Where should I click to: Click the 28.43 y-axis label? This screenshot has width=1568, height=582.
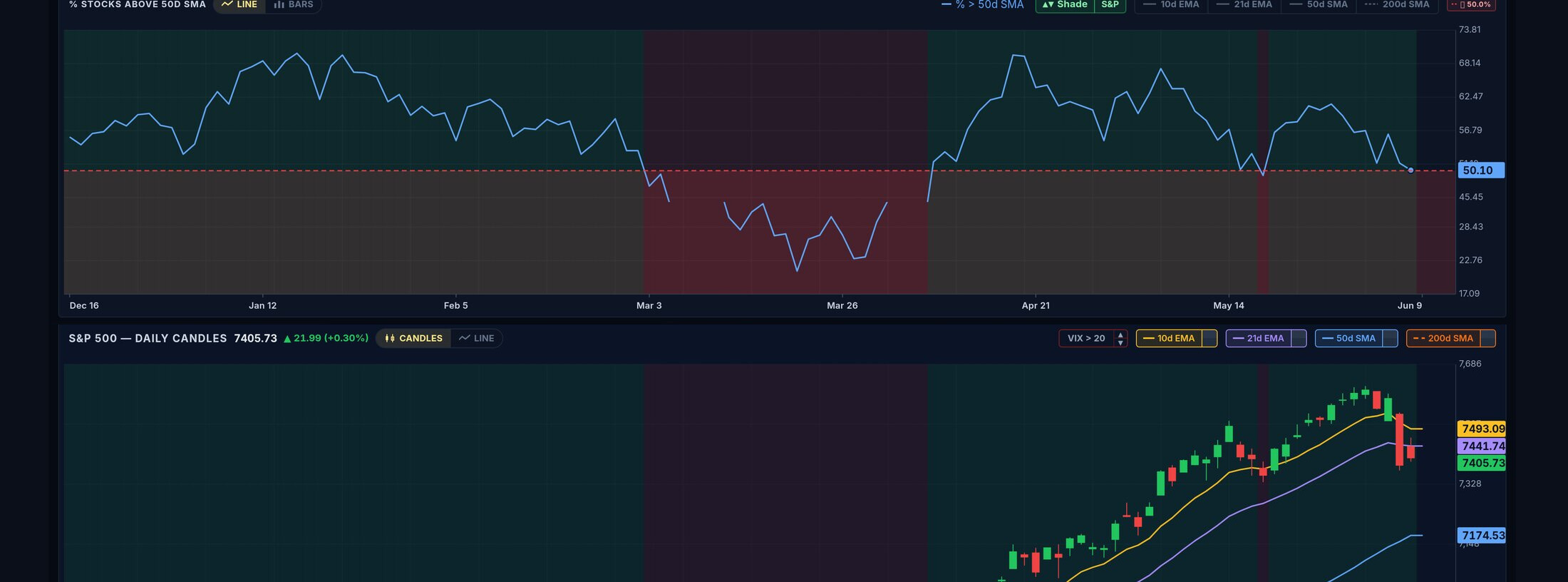tap(1471, 227)
